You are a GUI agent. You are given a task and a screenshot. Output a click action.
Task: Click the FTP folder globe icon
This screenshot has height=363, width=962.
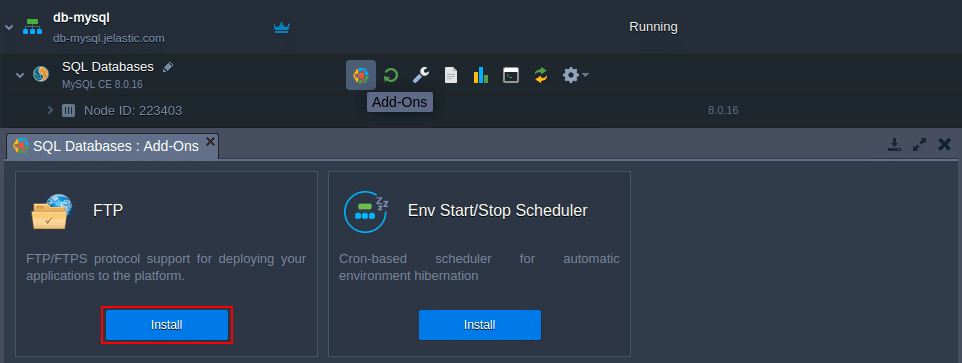tap(52, 212)
